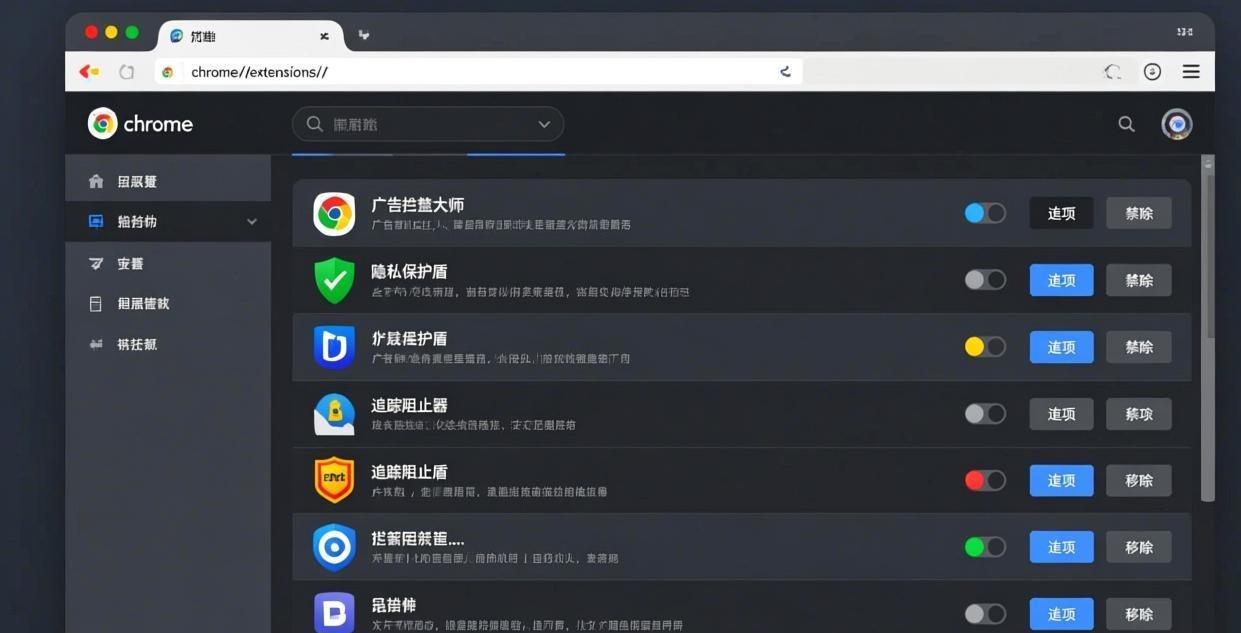
Task: Click the 广告拦截大师 extension title text
Action: pos(417,205)
